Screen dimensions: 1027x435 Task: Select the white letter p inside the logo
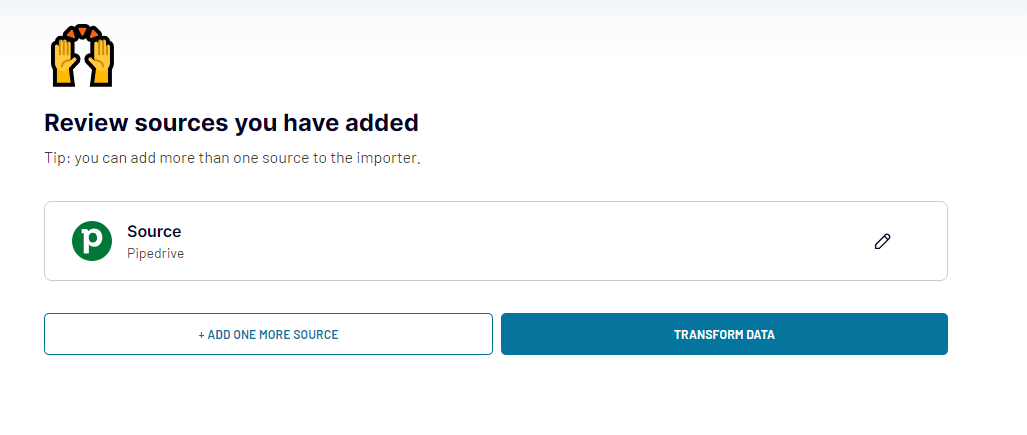pyautogui.click(x=93, y=242)
